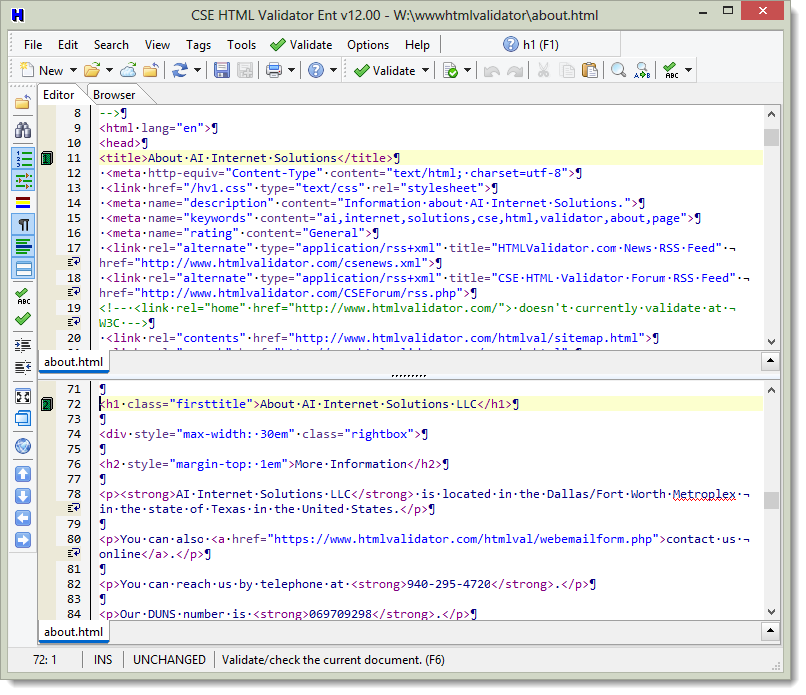The width and height of the screenshot is (806, 695).
Task: Open the Tags menu
Action: pos(198,45)
